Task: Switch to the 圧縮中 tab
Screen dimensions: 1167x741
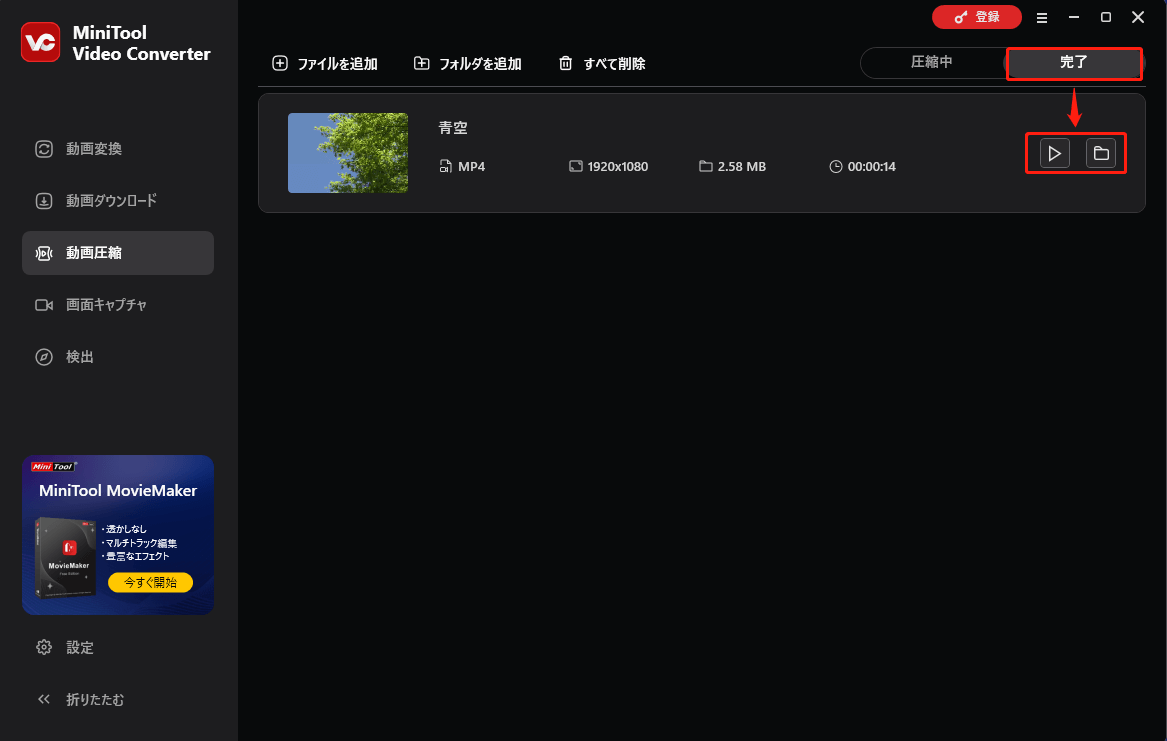Action: pyautogui.click(x=932, y=62)
